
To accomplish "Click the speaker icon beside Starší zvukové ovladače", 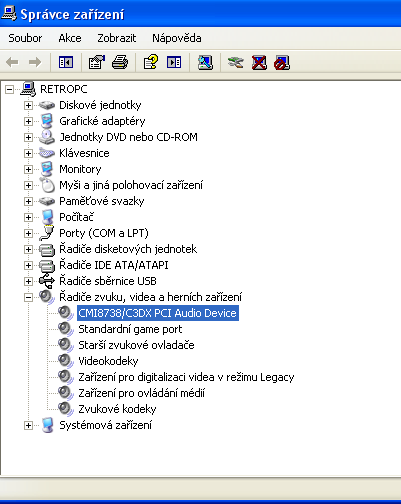I will click(66, 345).
